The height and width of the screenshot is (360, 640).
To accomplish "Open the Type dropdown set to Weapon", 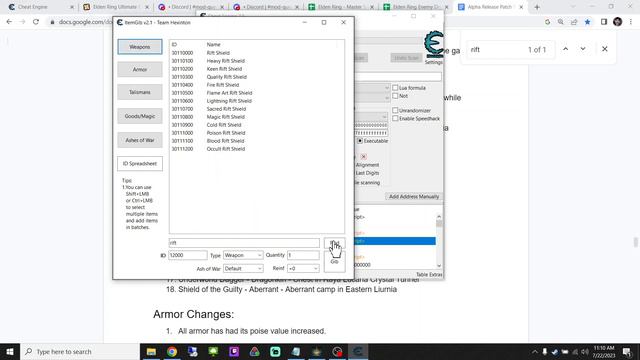I will point(242,255).
